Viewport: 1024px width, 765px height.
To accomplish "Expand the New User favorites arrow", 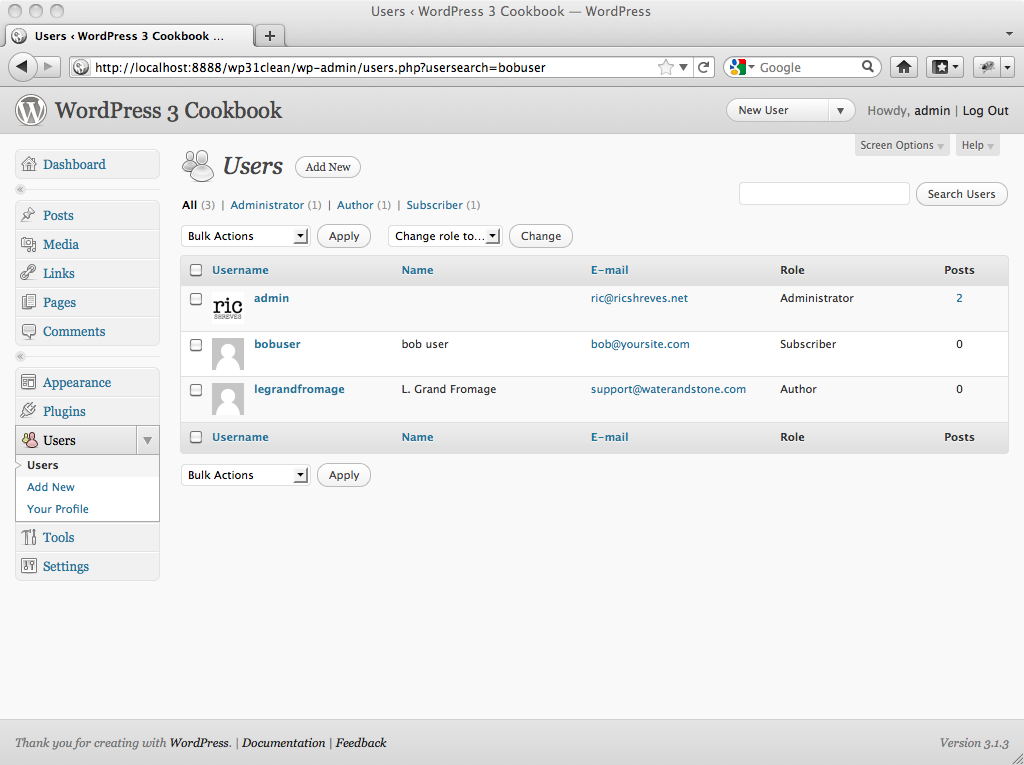I will point(841,110).
